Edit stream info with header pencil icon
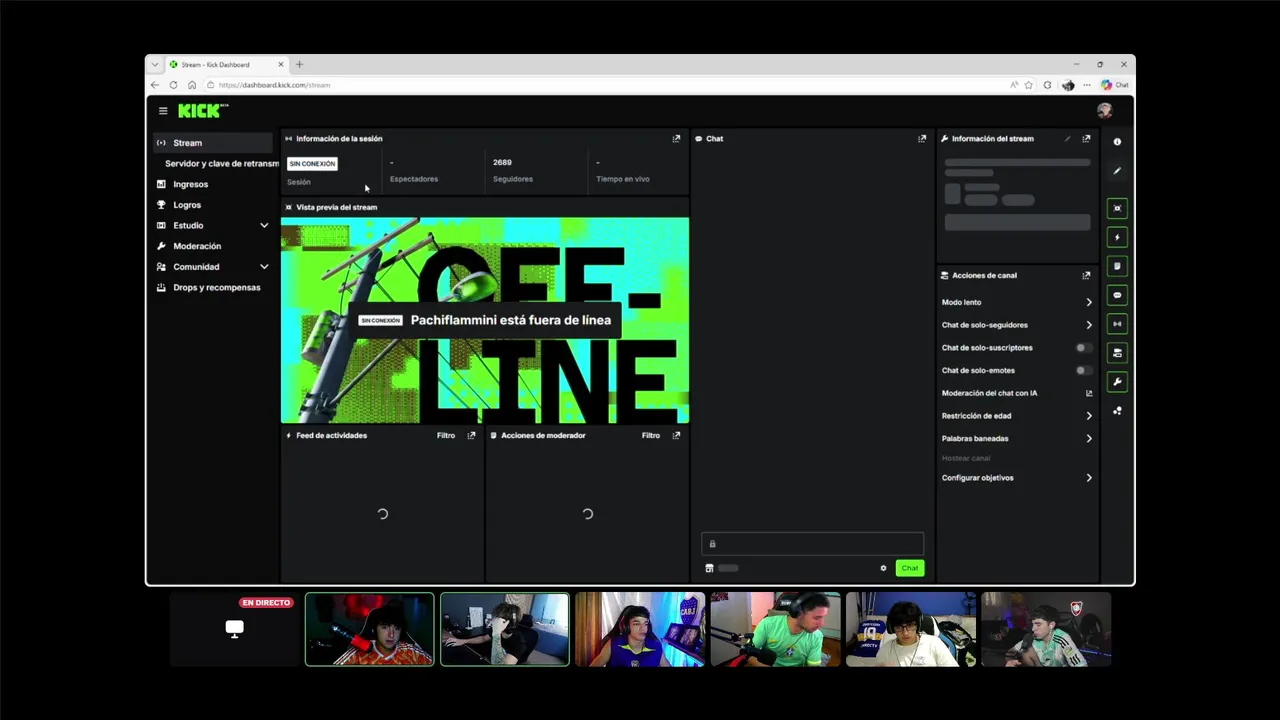The image size is (1280, 720). click(1067, 139)
